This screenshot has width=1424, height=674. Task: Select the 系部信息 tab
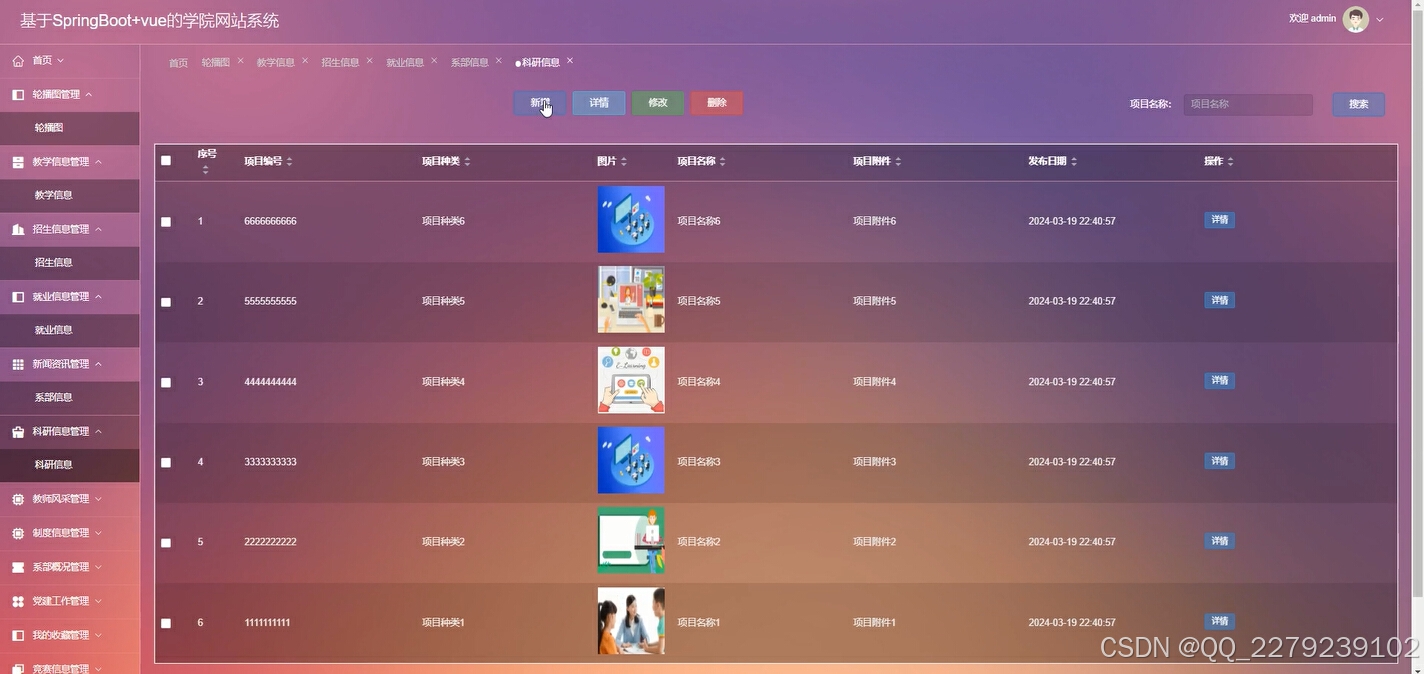pos(470,61)
